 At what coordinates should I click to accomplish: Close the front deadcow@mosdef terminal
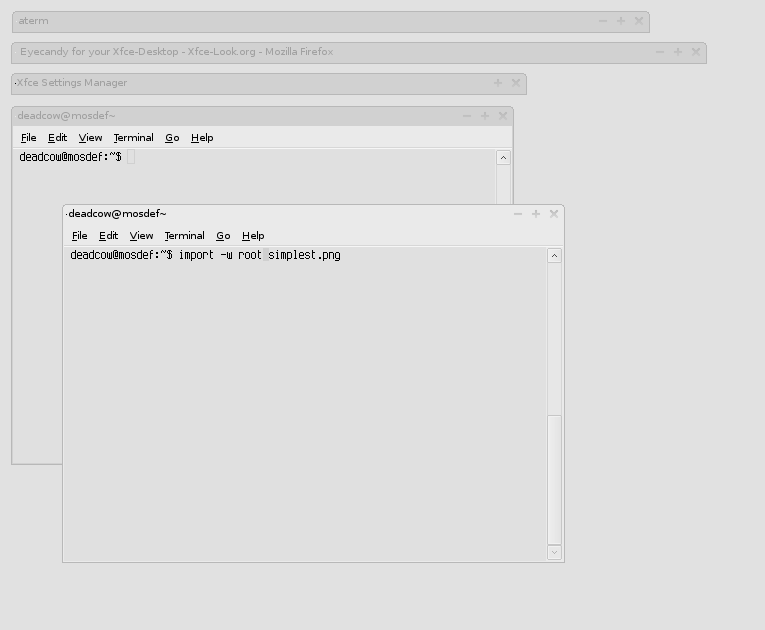(x=554, y=214)
